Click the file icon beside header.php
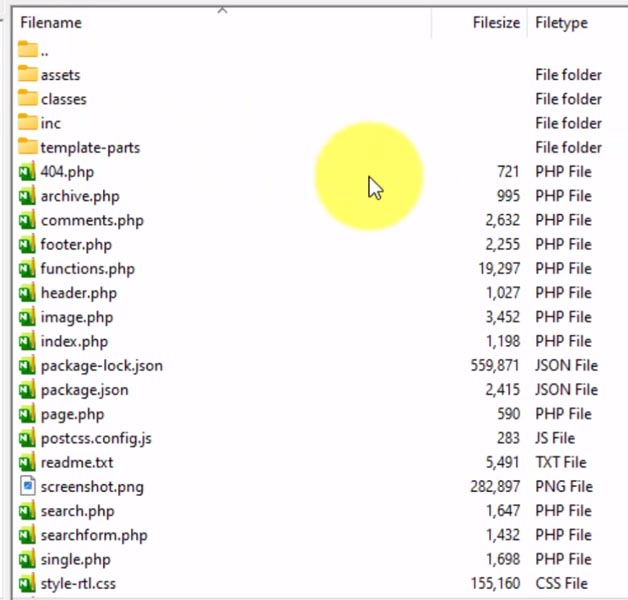The width and height of the screenshot is (628, 600). pos(27,293)
